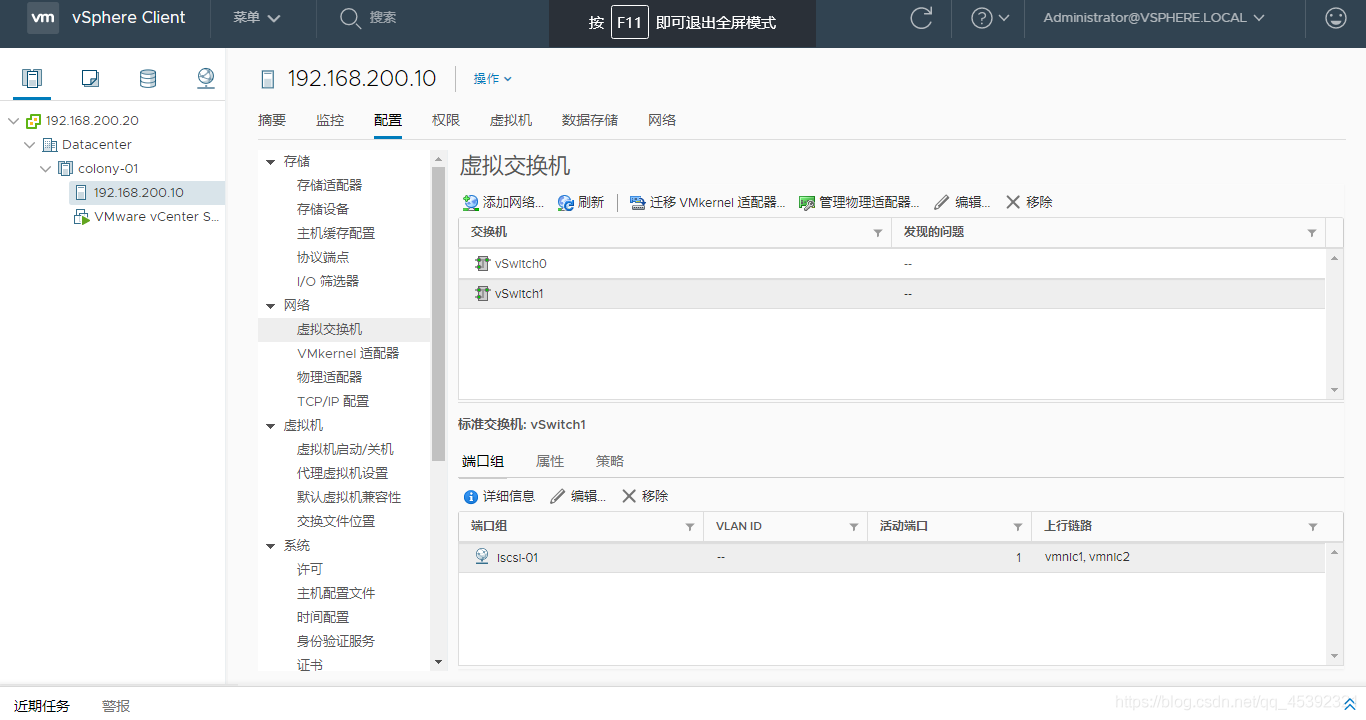Collapse the 存储 section in the config menu
This screenshot has height=720, width=1366.
[270, 162]
